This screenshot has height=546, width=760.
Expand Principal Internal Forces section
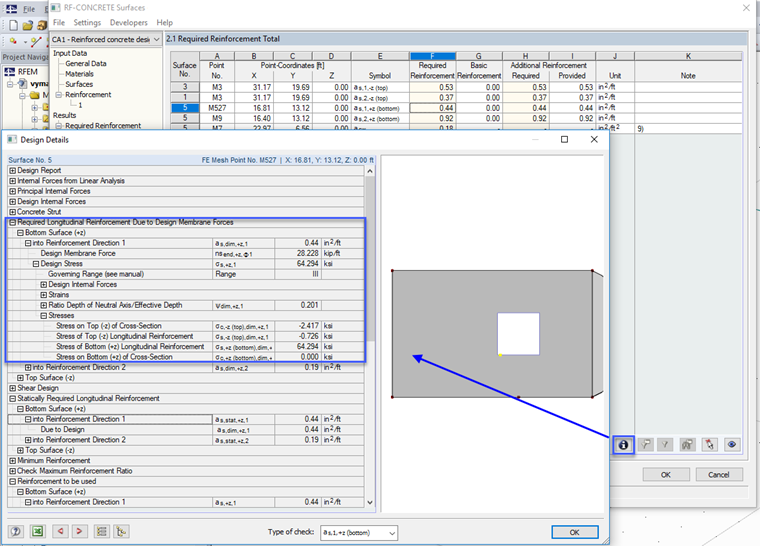pos(13,191)
